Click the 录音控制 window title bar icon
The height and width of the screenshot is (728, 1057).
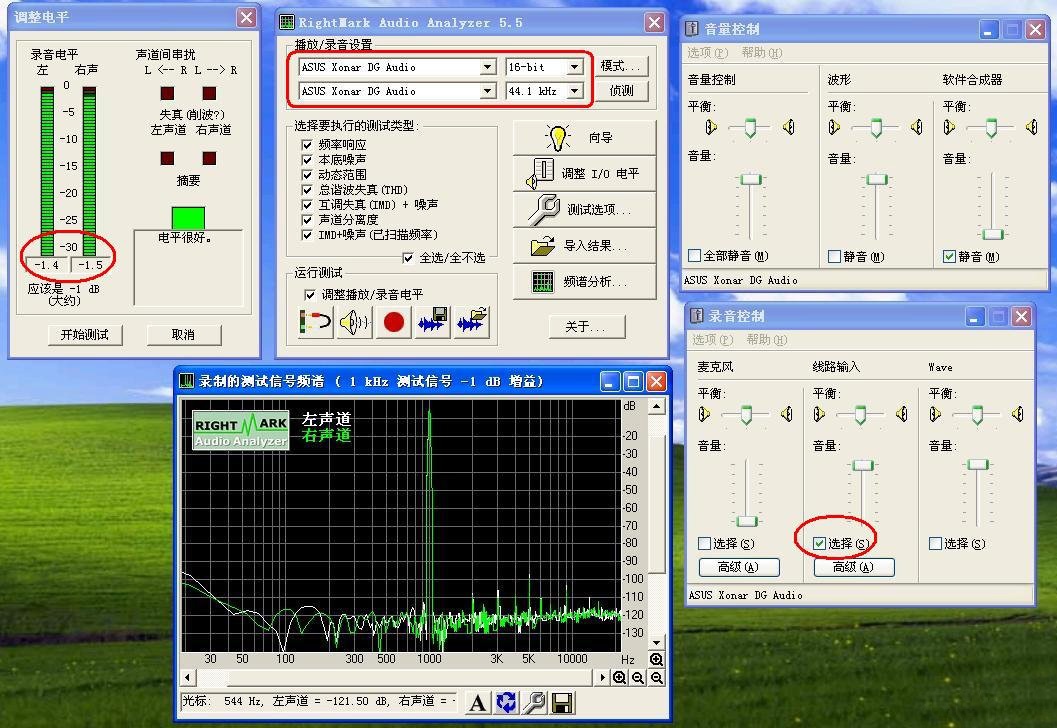pos(696,315)
